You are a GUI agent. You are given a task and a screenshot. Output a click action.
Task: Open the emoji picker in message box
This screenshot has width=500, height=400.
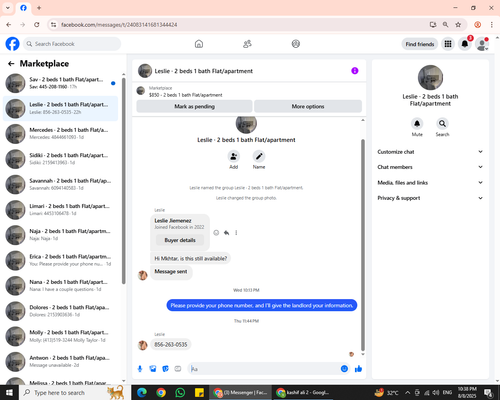(x=344, y=369)
